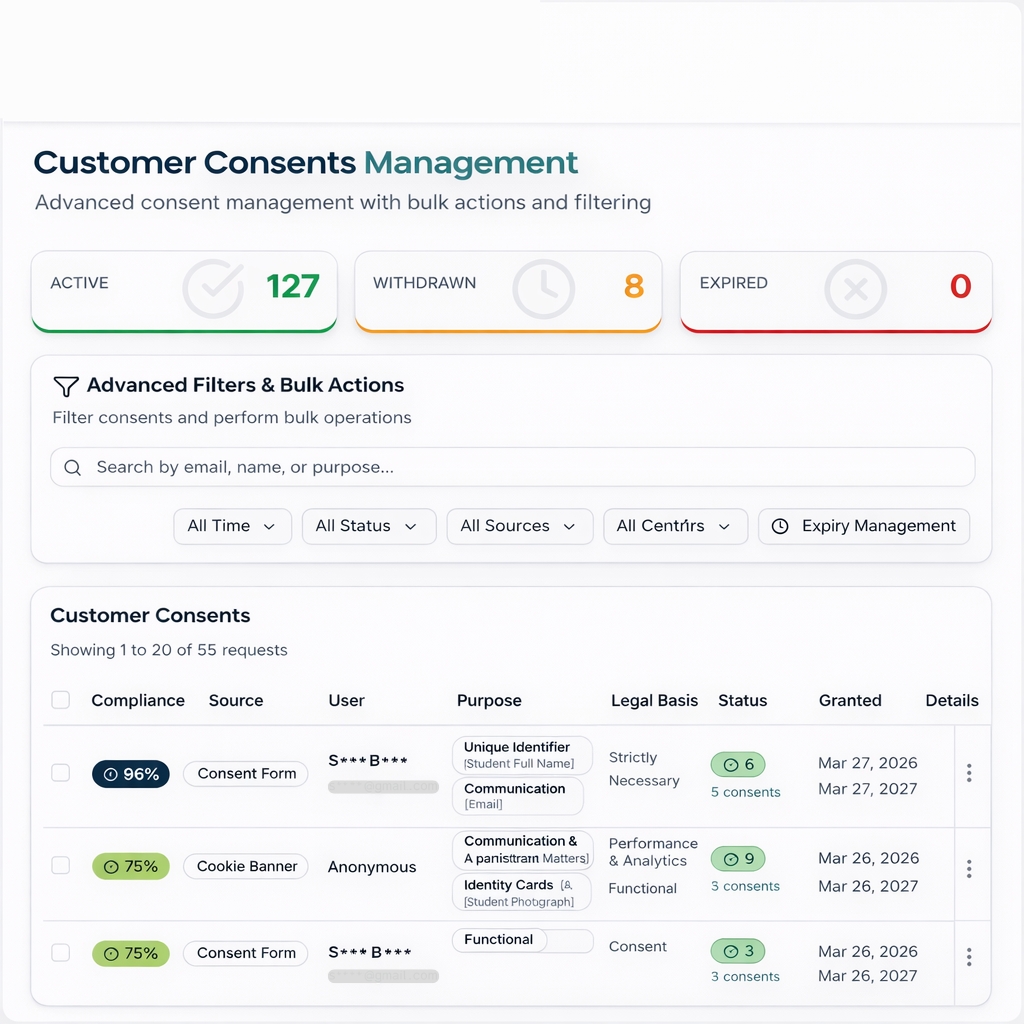Image resolution: width=1024 pixels, height=1024 pixels.
Task: Open the 5 consents link
Action: tap(745, 792)
